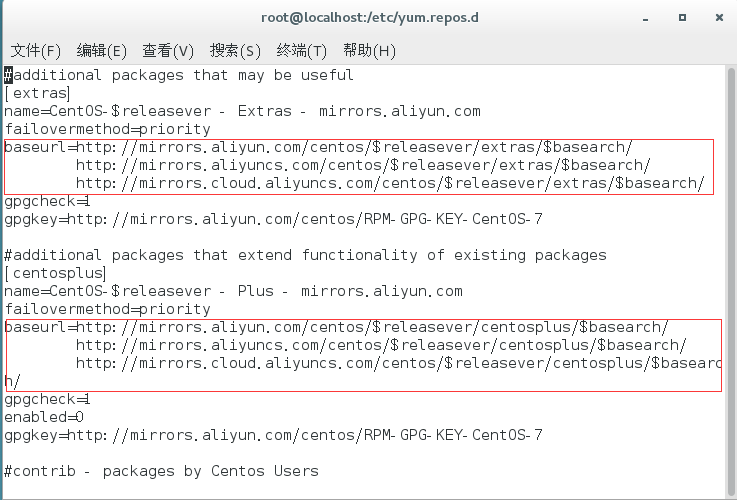
Task: Maximize the terminal window
Action: [x=682, y=18]
